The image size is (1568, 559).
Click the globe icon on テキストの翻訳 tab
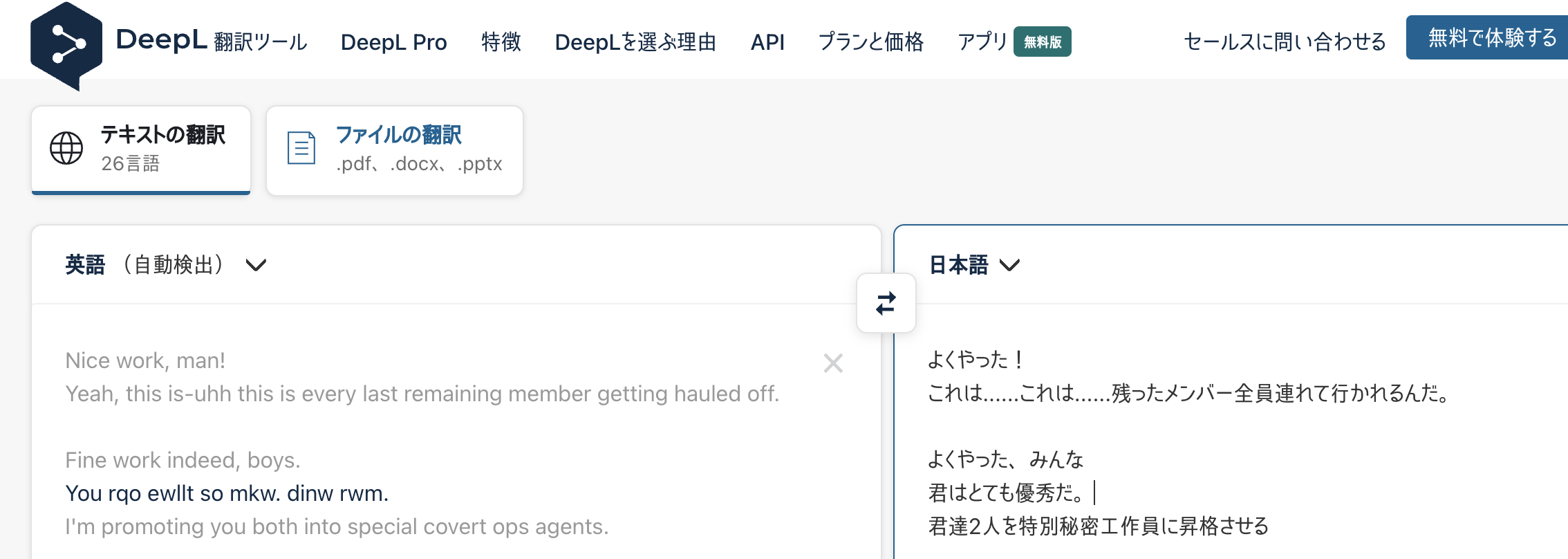pyautogui.click(x=66, y=148)
